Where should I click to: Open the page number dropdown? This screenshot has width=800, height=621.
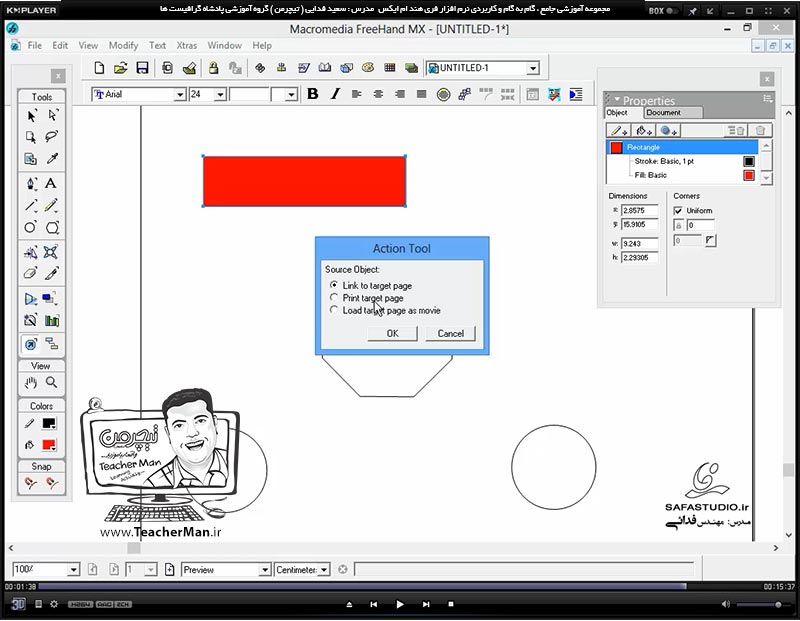(151, 569)
